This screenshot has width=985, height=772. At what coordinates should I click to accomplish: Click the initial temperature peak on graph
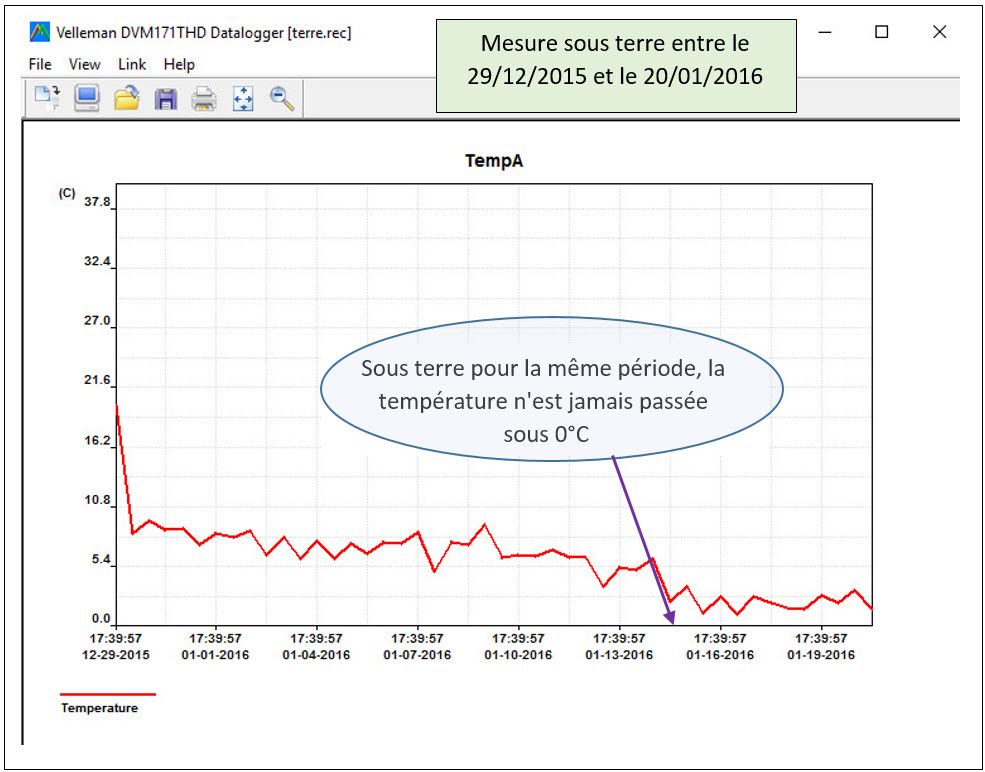118,406
